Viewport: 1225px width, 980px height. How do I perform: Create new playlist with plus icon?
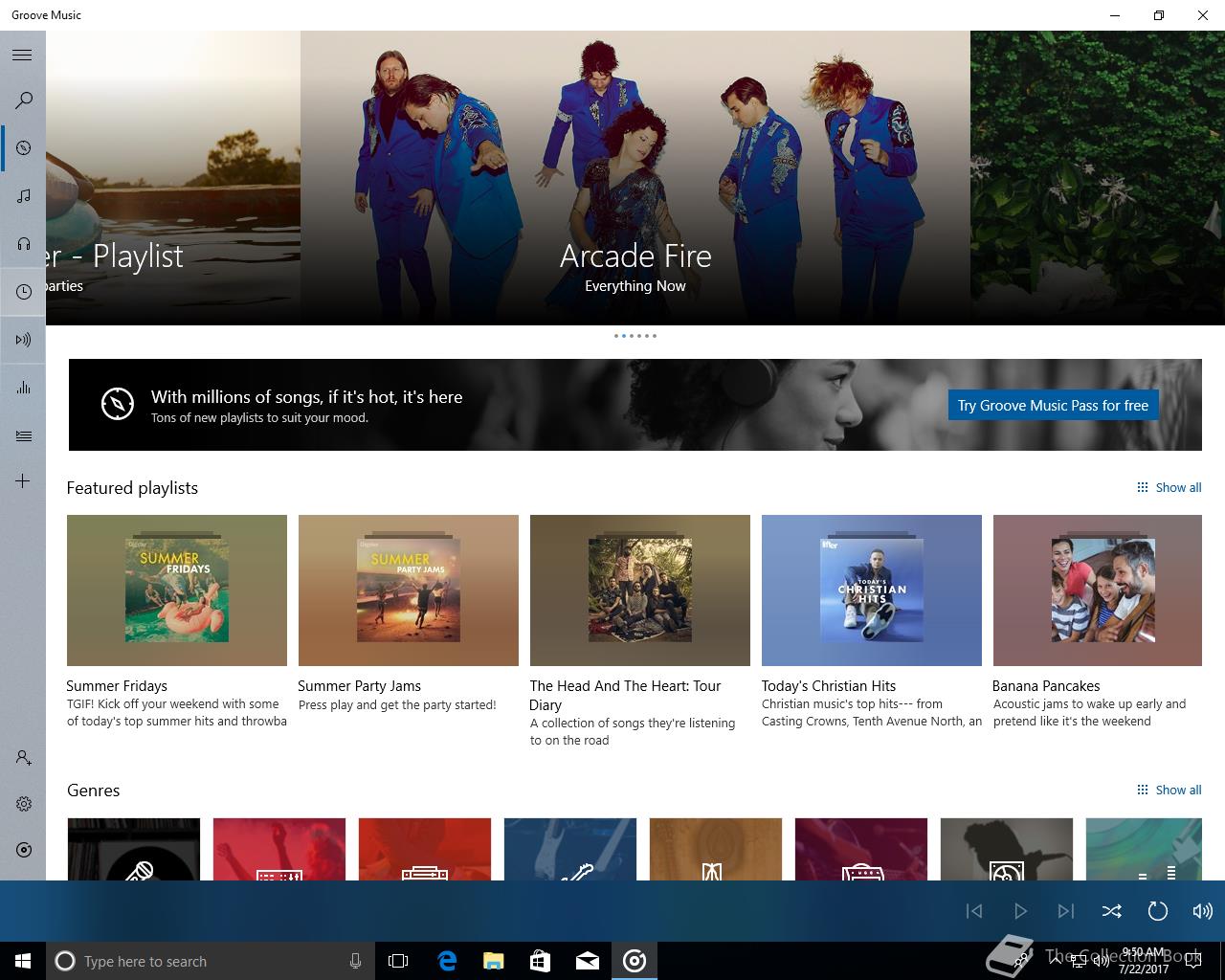(x=23, y=481)
